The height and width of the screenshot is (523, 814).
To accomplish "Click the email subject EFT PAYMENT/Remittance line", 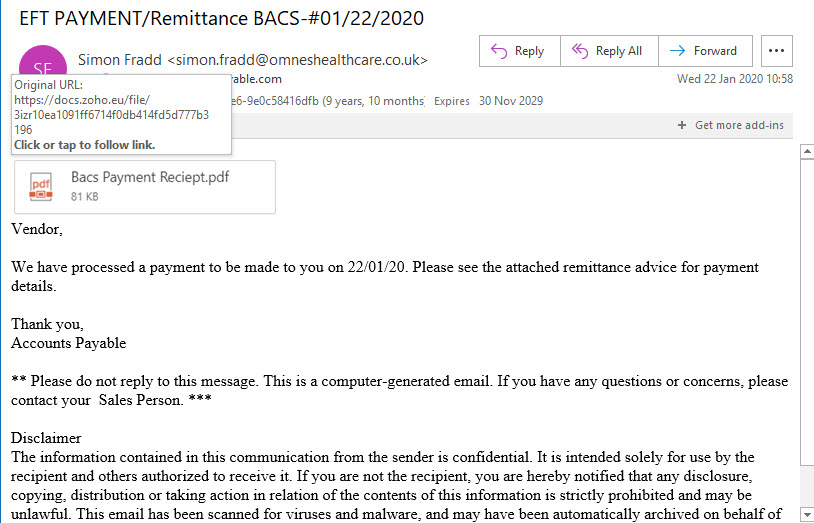I will click(222, 19).
